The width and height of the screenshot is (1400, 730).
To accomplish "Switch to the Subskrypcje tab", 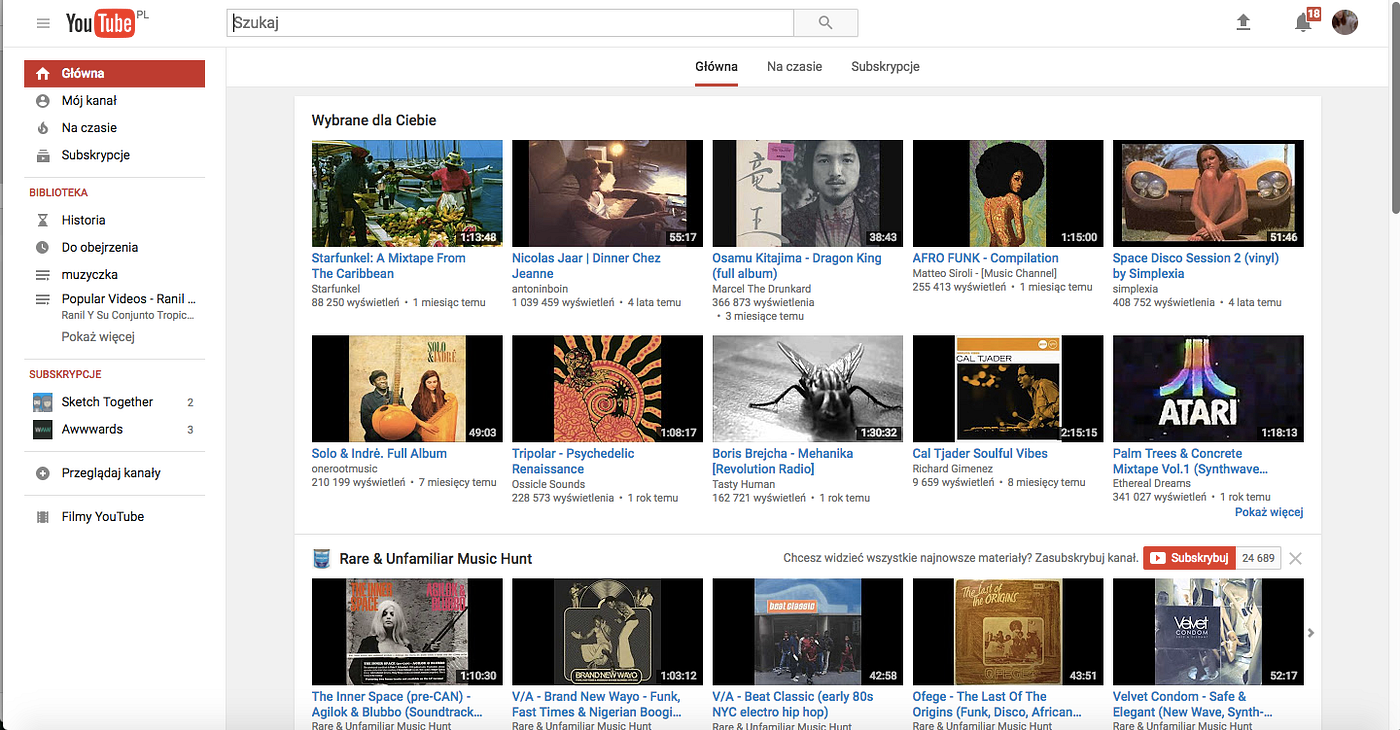I will pyautogui.click(x=885, y=67).
